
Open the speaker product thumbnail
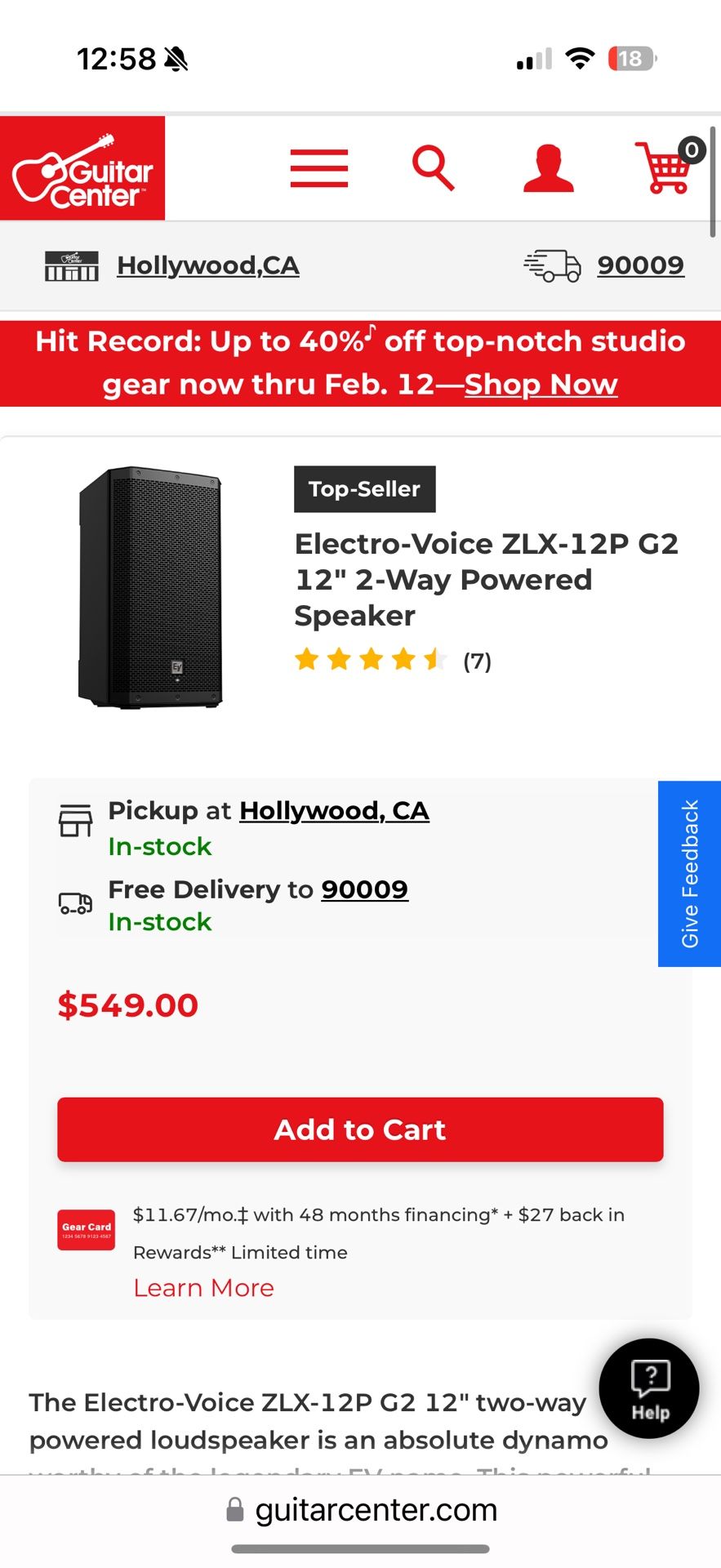(x=150, y=587)
